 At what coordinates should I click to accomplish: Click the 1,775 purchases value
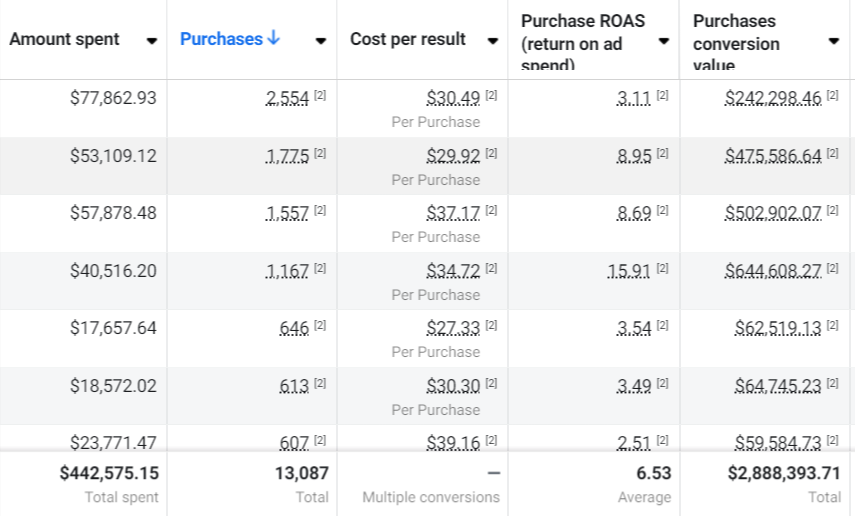pos(287,156)
